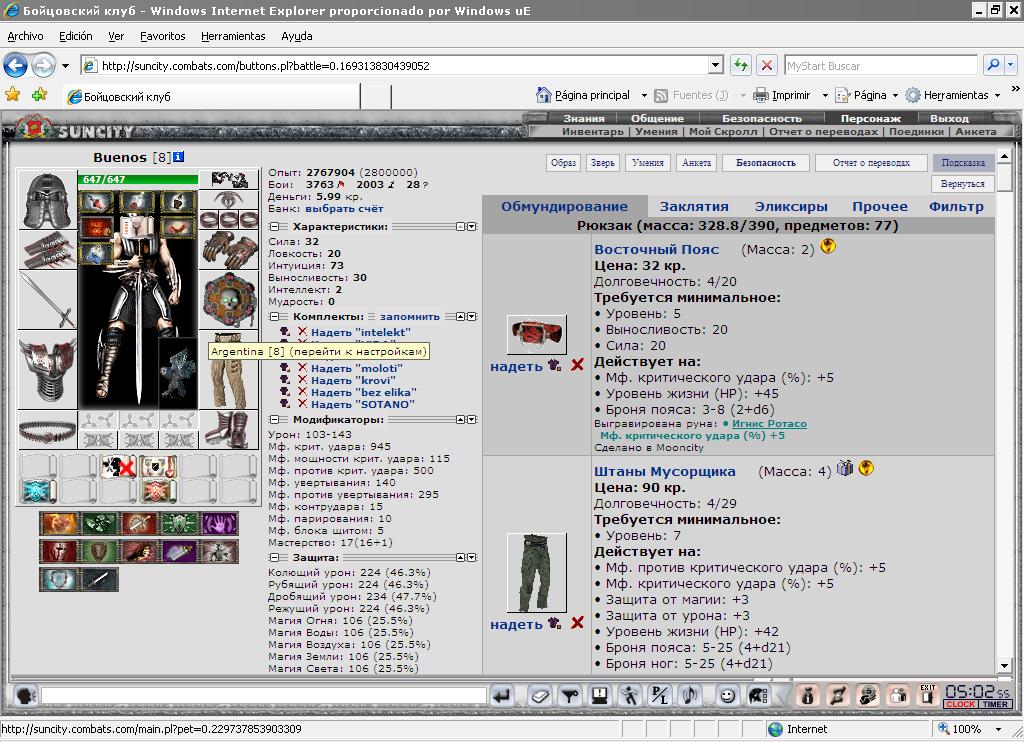Click the chat message input field
Screen dimensions: 1024x742
264,696
